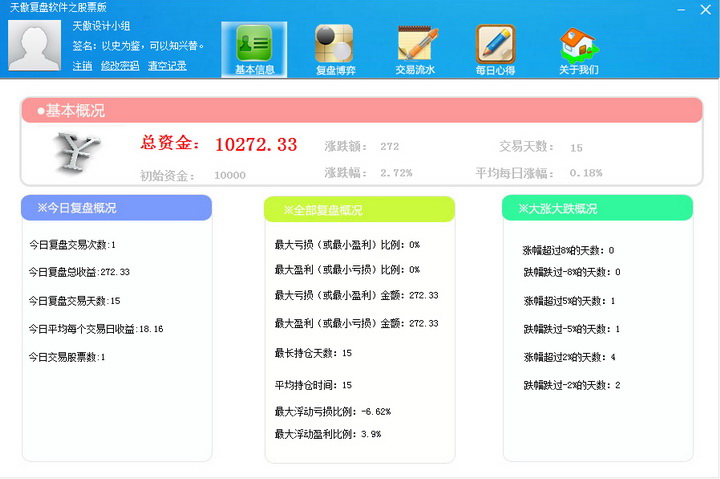The width and height of the screenshot is (720, 479).
Task: Click the 总资金 label
Action: (170, 142)
